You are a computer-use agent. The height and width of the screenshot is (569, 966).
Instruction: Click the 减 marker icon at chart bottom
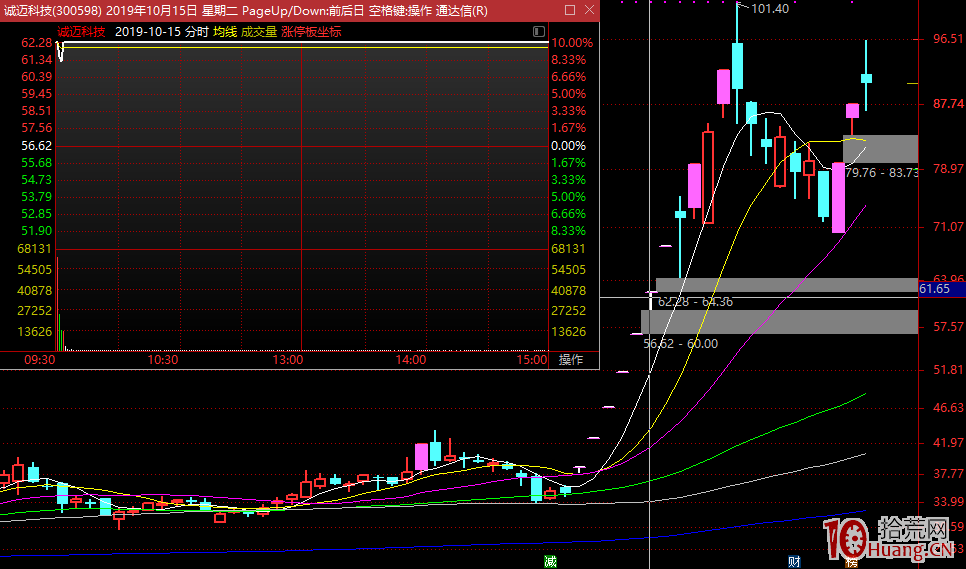[549, 561]
